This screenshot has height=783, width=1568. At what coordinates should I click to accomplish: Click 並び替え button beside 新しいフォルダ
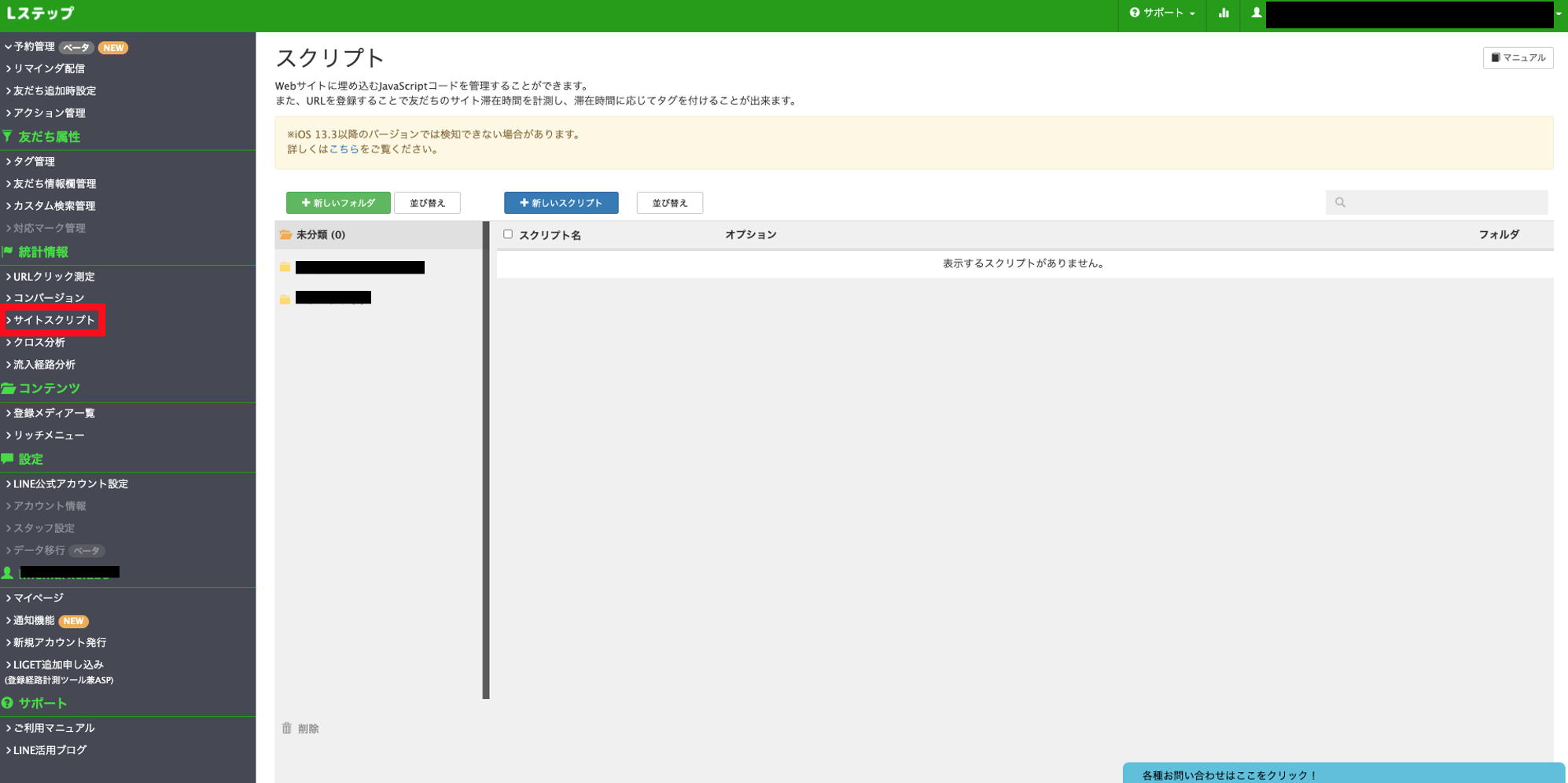tap(427, 203)
